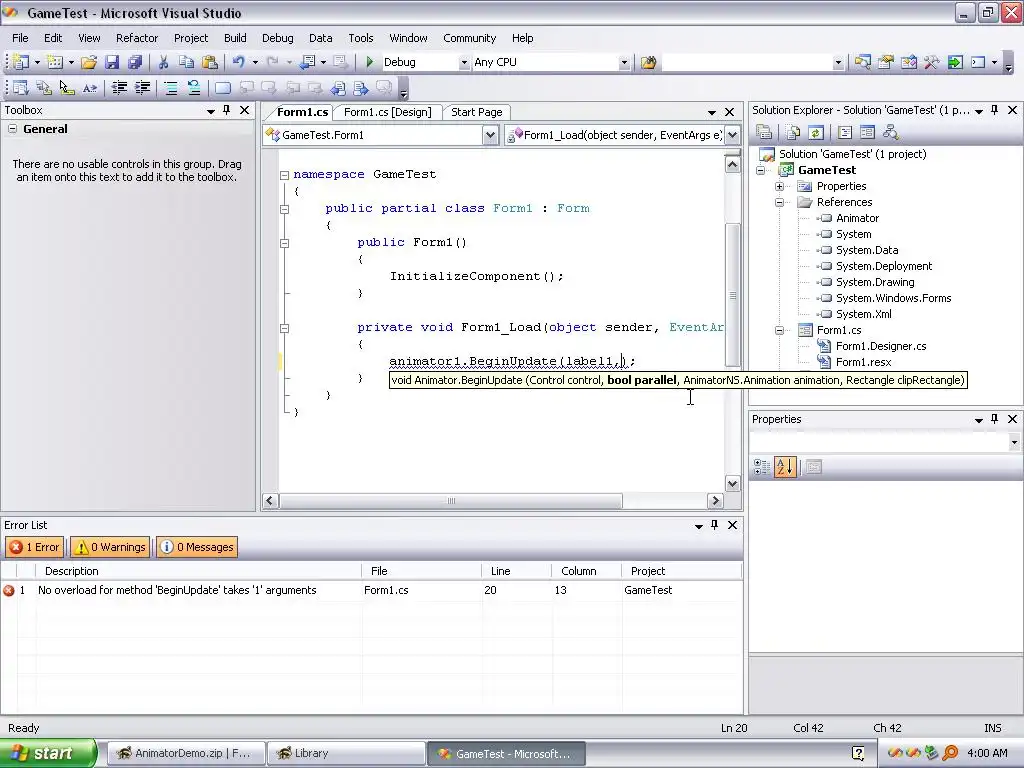This screenshot has width=1024, height=768.
Task: Sort error list by Line column header
Action: pyautogui.click(x=517, y=571)
